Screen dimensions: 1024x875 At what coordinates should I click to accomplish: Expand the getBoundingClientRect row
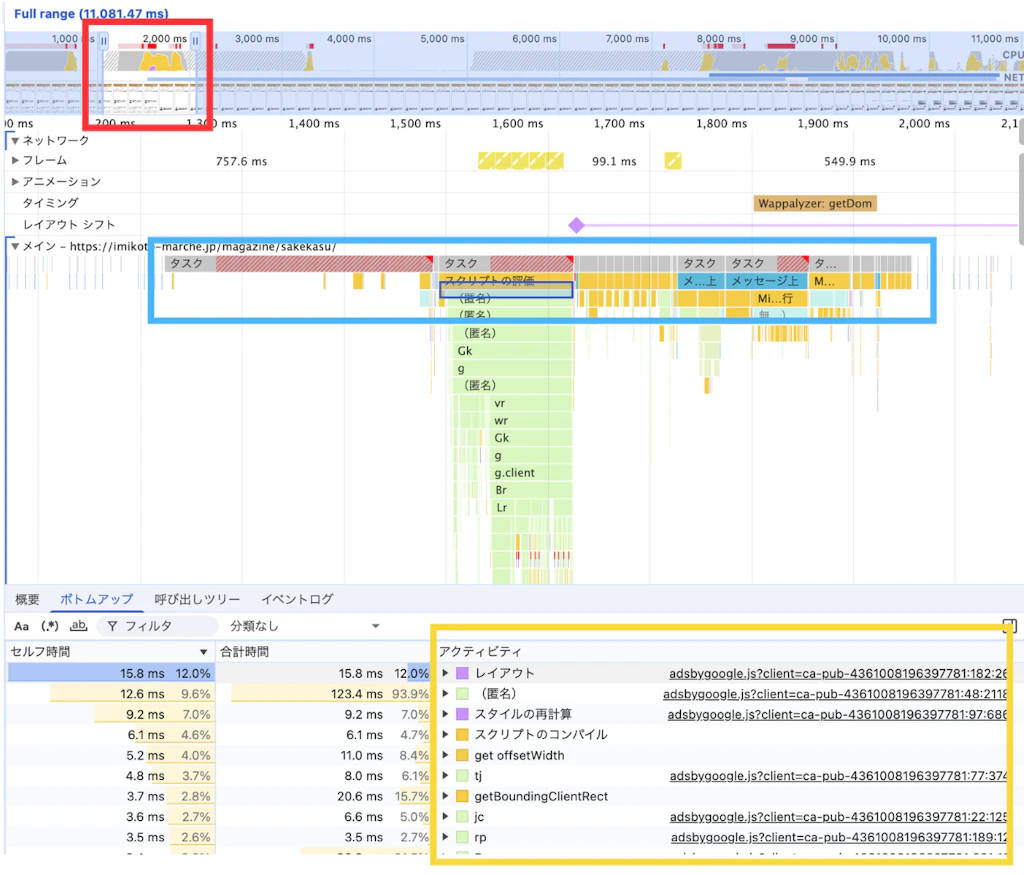(445, 796)
